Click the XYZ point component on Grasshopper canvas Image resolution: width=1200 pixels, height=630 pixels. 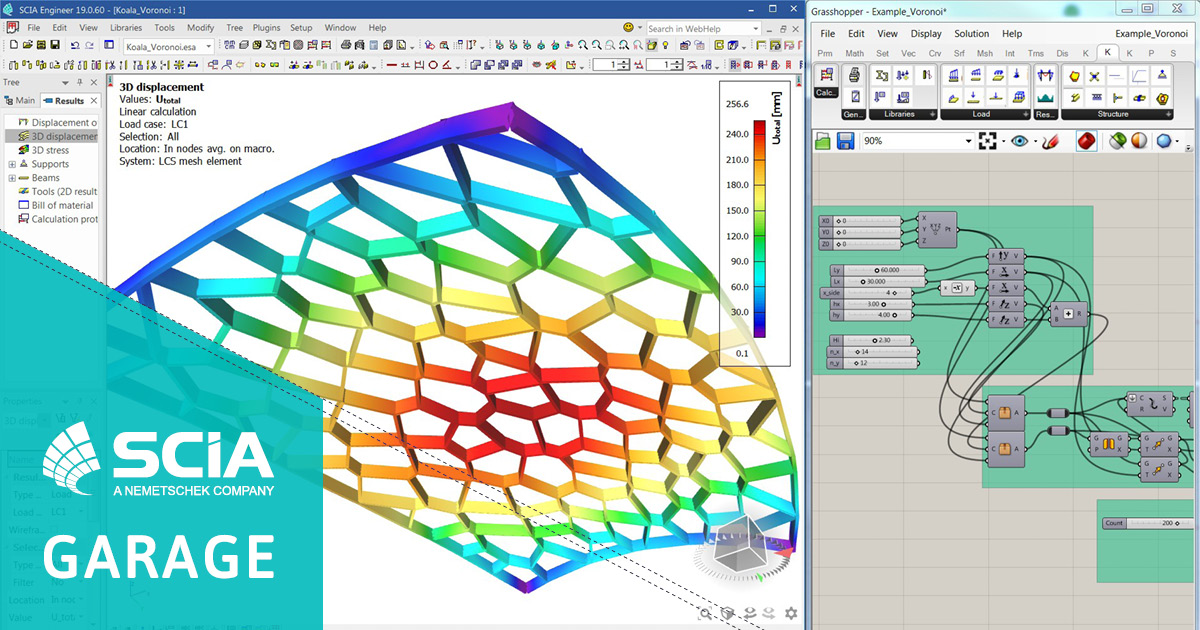tap(938, 228)
